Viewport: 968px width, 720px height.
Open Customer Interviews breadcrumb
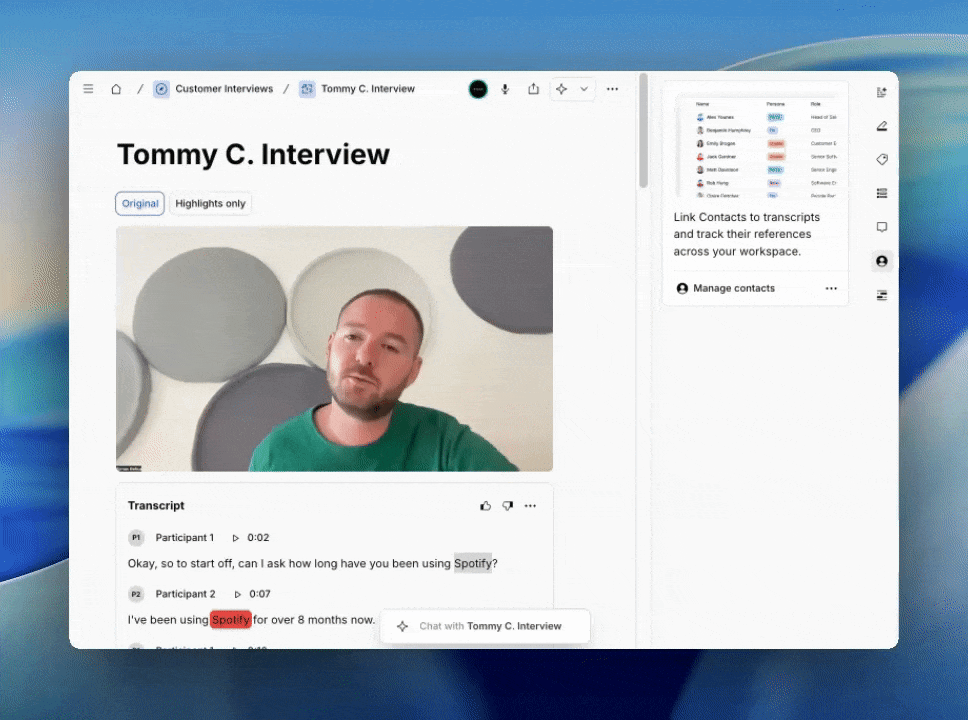(224, 89)
